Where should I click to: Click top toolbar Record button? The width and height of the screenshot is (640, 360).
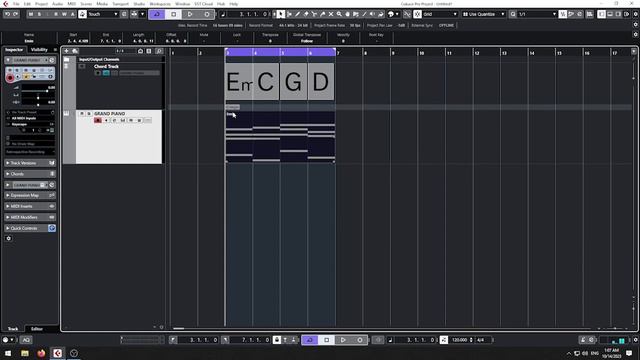[x=207, y=14]
